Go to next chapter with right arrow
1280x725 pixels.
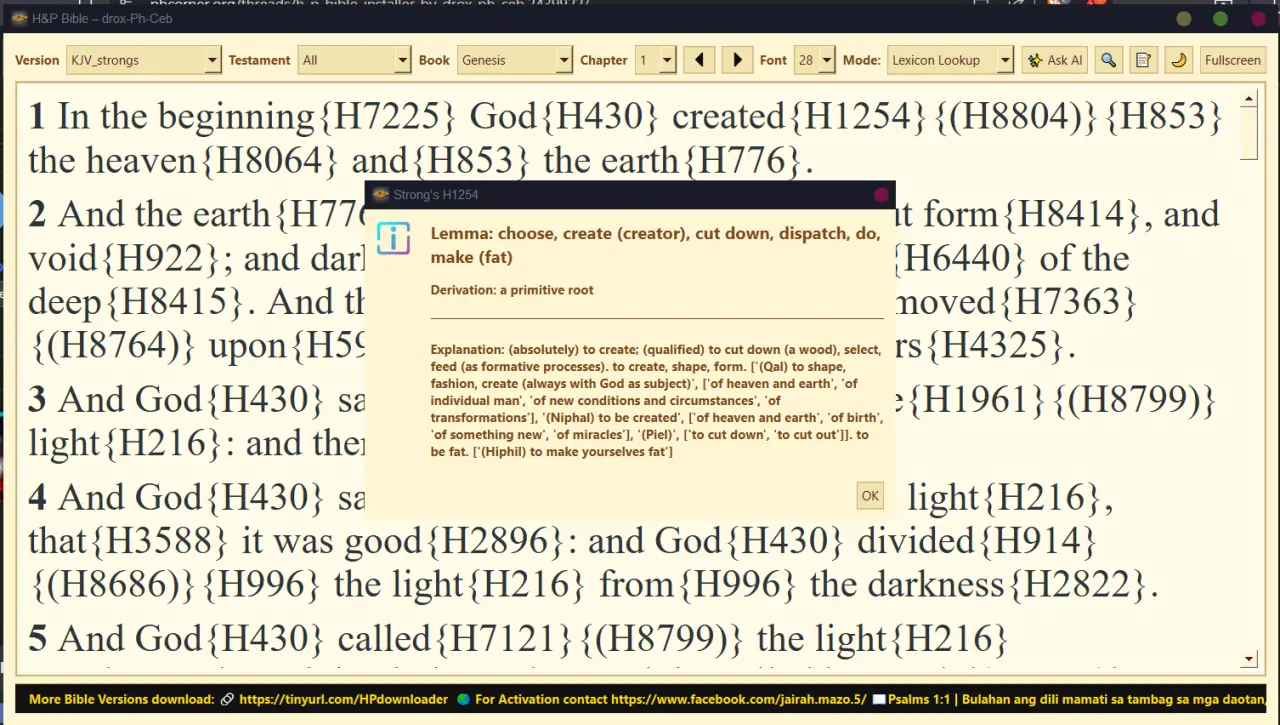(x=737, y=60)
